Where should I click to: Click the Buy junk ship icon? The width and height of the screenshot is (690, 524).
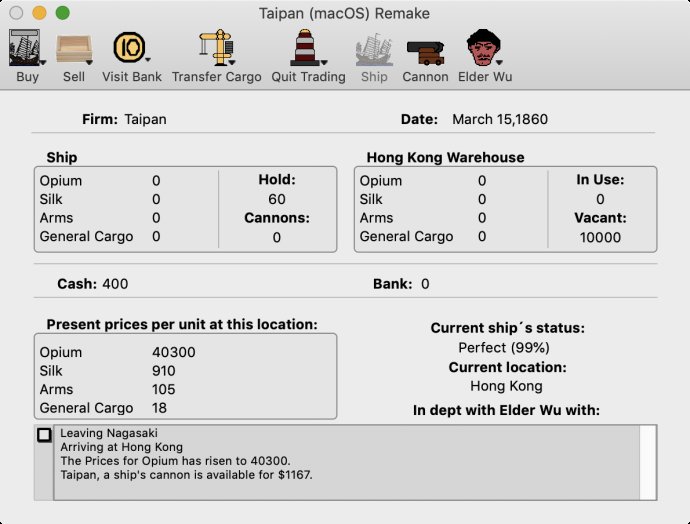[x=24, y=48]
